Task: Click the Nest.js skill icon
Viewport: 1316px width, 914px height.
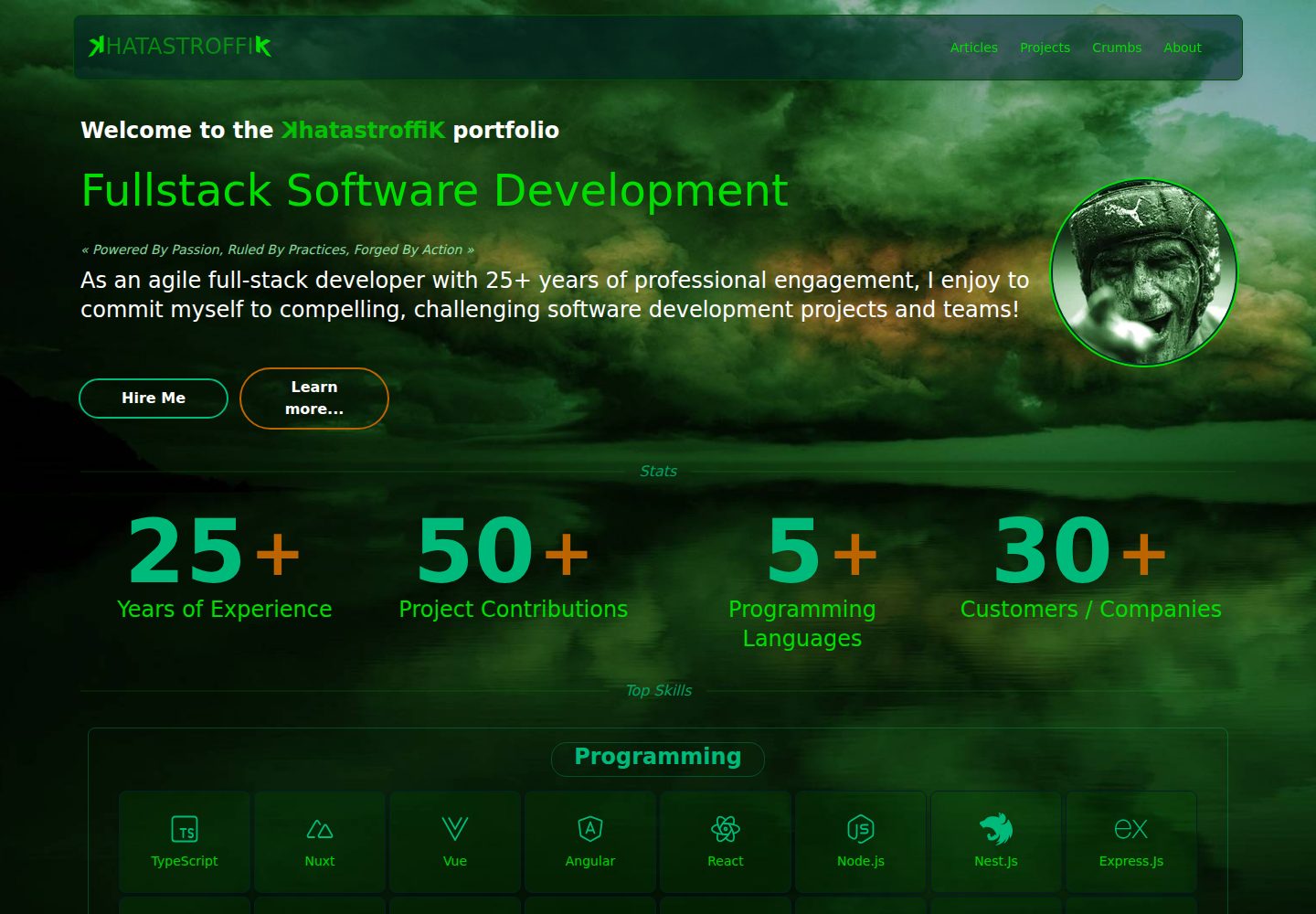Action: (x=996, y=829)
